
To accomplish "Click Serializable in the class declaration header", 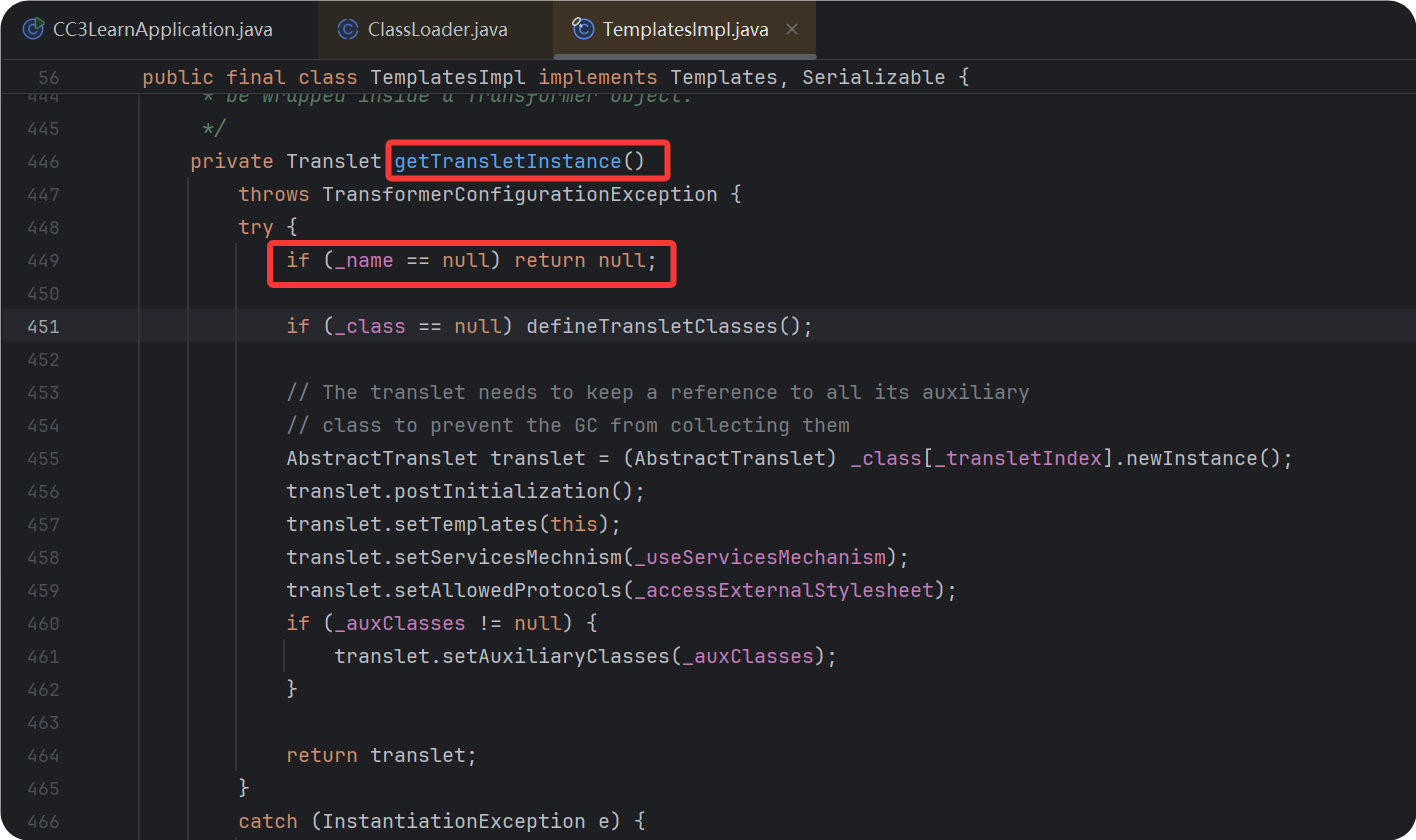I will pyautogui.click(x=872, y=76).
